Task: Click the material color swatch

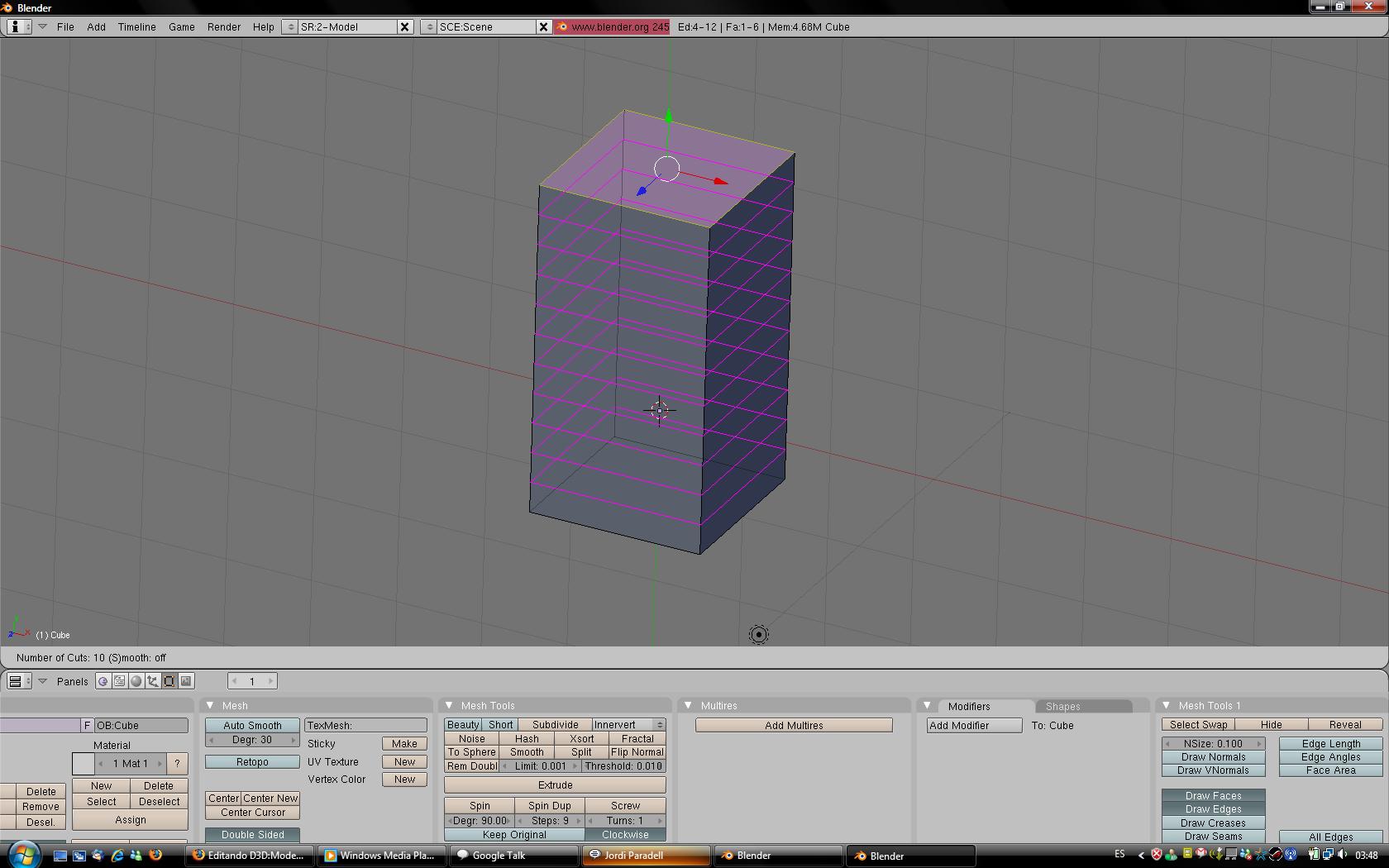Action: pyautogui.click(x=83, y=763)
